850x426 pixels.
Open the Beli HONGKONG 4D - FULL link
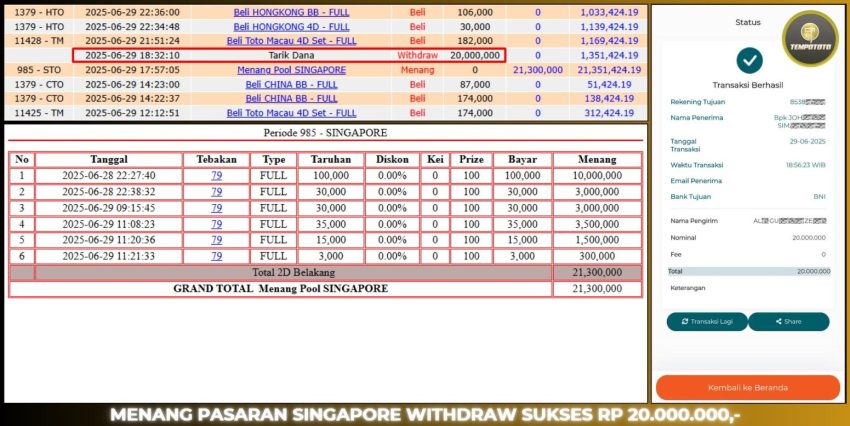(x=291, y=27)
